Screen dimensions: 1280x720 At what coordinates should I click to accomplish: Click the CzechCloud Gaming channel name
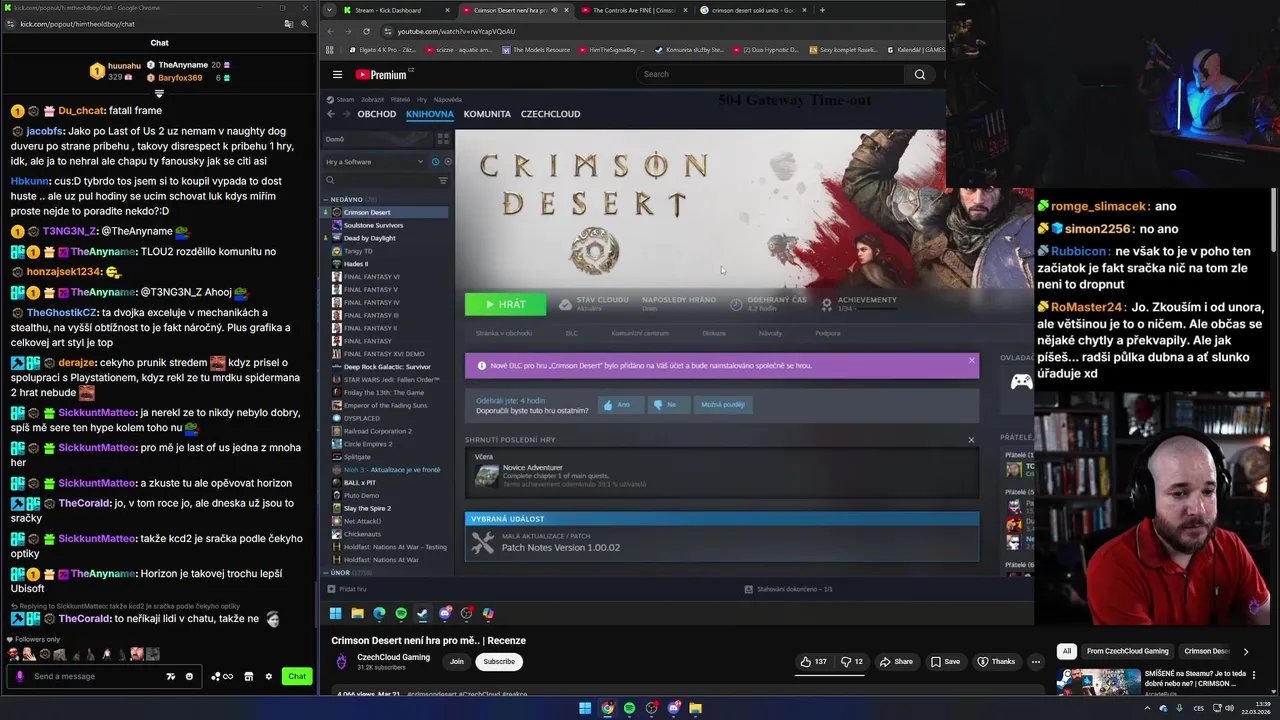(x=393, y=657)
